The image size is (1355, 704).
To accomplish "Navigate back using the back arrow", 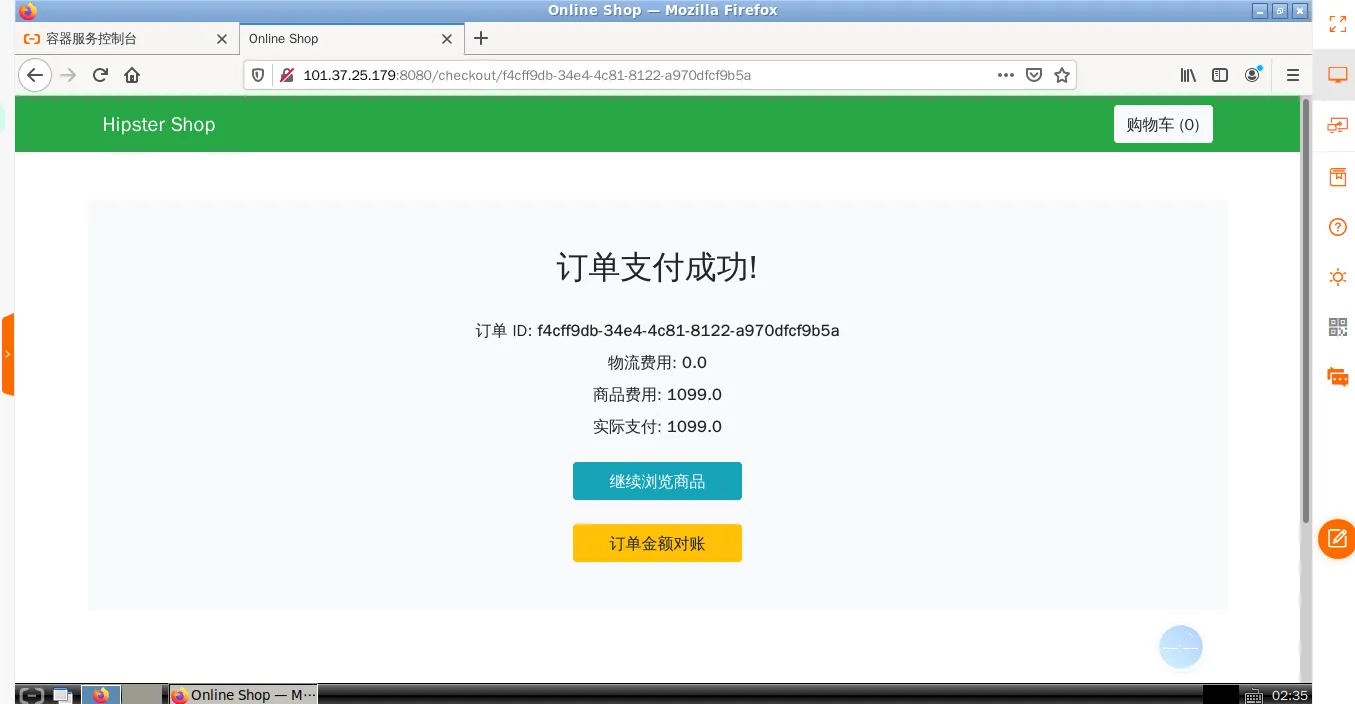I will (x=35, y=75).
